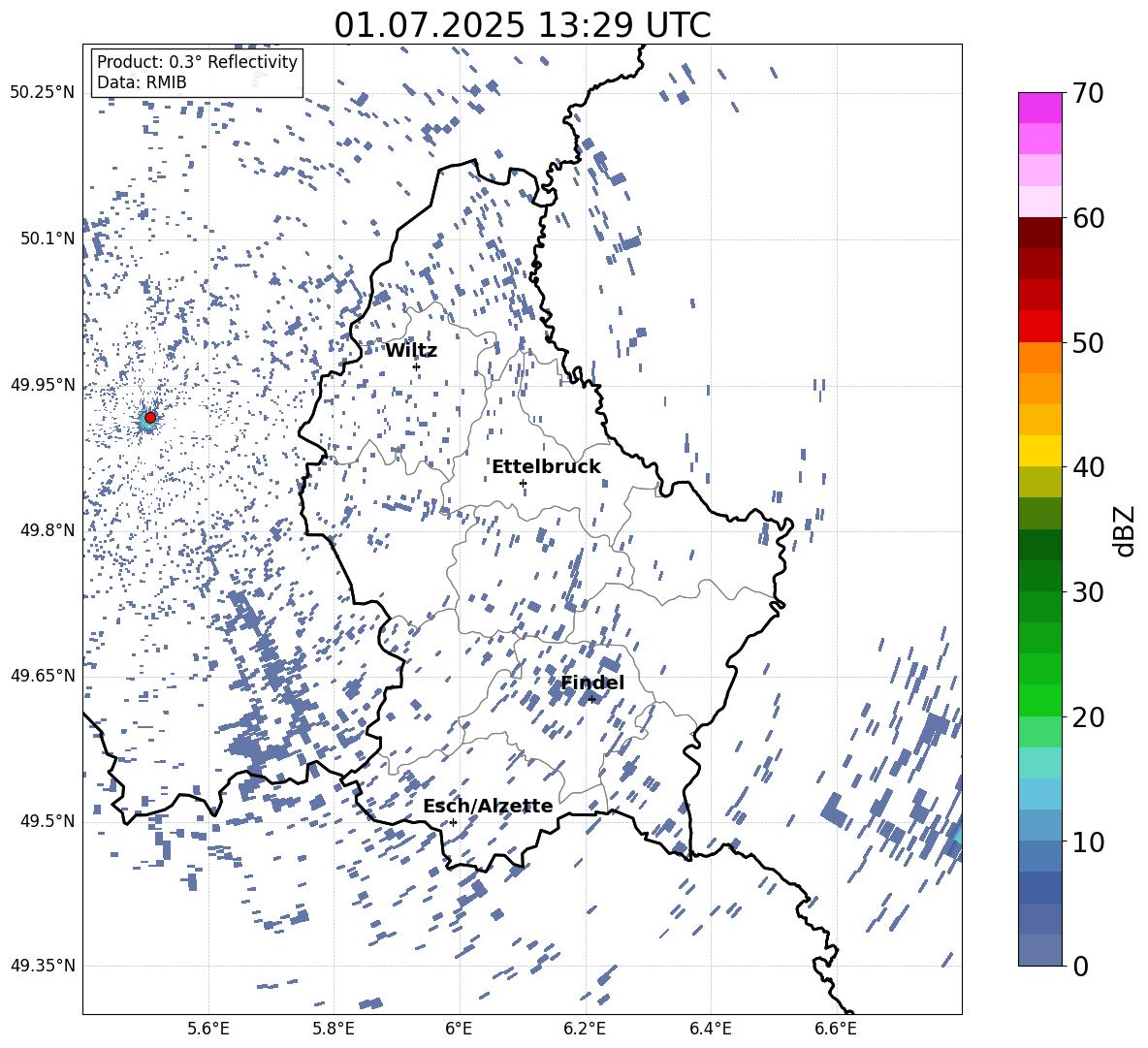Click the 50.25°N latitude label

point(43,93)
